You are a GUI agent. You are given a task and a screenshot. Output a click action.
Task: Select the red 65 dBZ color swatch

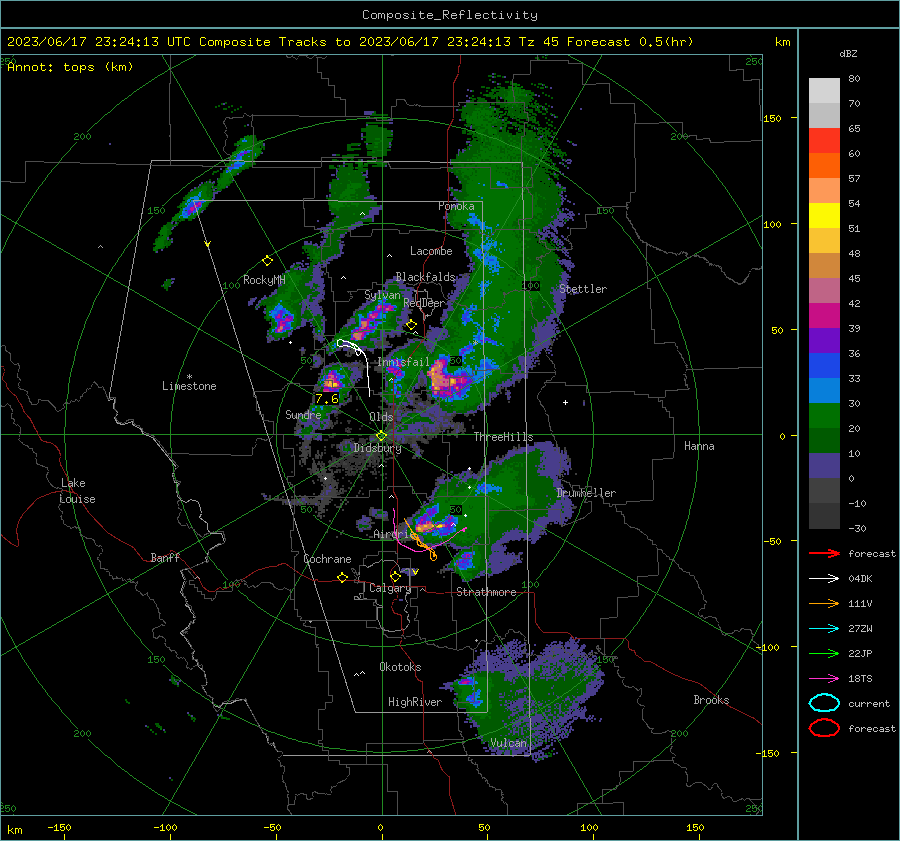coord(824,141)
